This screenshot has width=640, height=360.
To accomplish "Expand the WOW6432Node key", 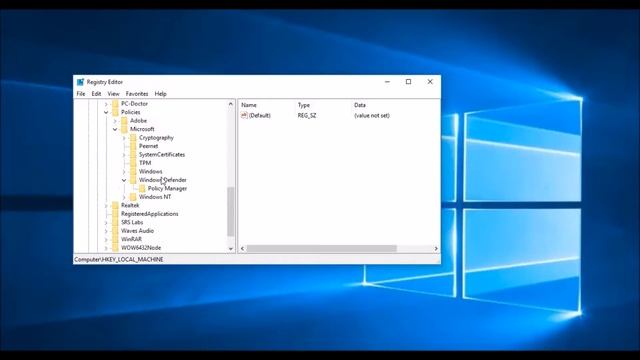I will point(106,248).
